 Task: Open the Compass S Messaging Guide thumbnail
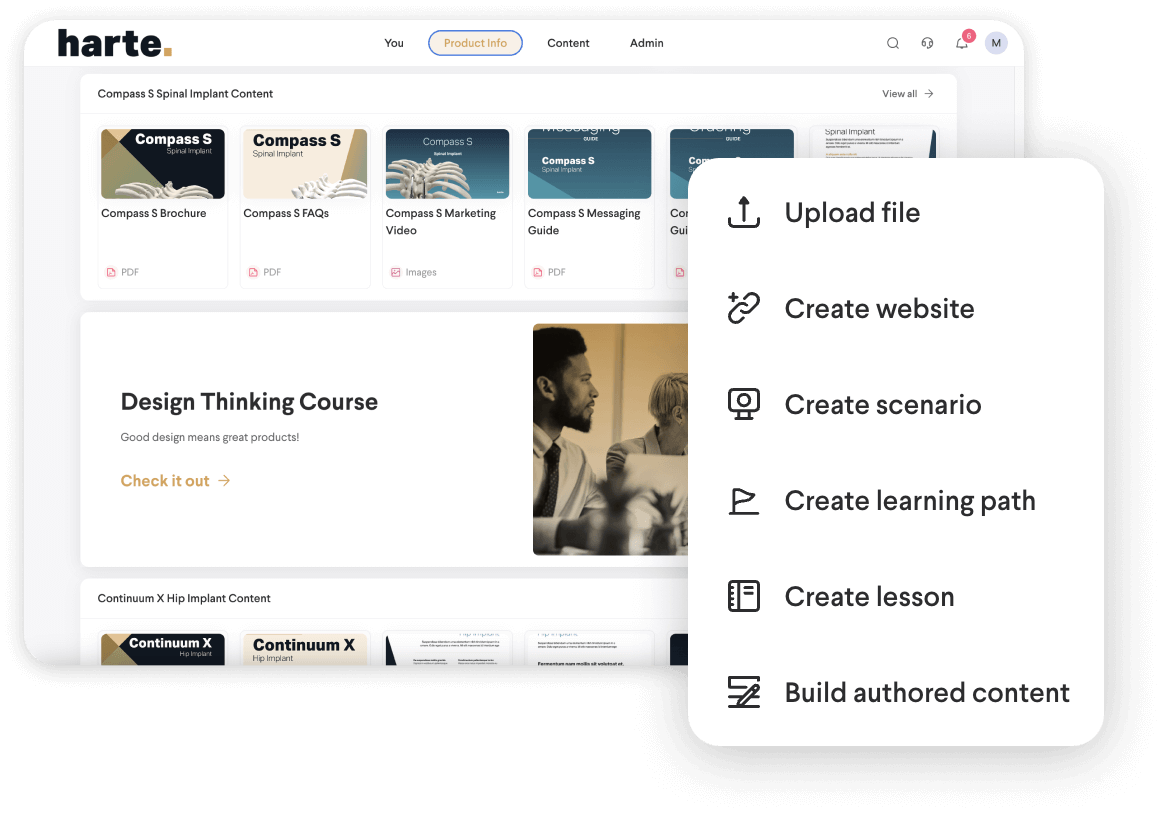point(589,164)
